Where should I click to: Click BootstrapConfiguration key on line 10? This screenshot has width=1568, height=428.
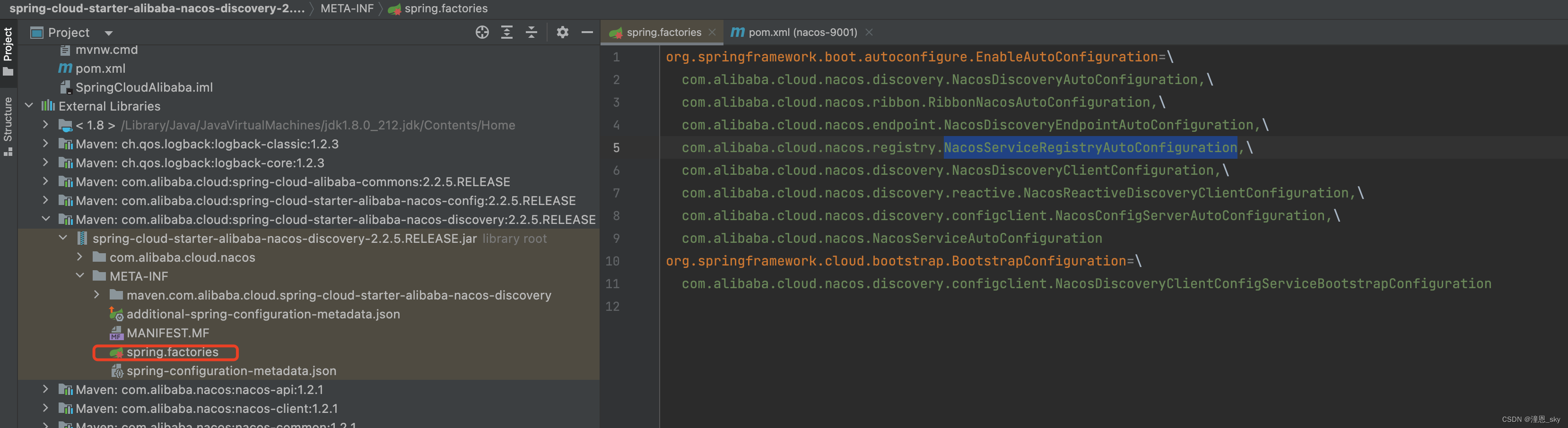click(1039, 261)
